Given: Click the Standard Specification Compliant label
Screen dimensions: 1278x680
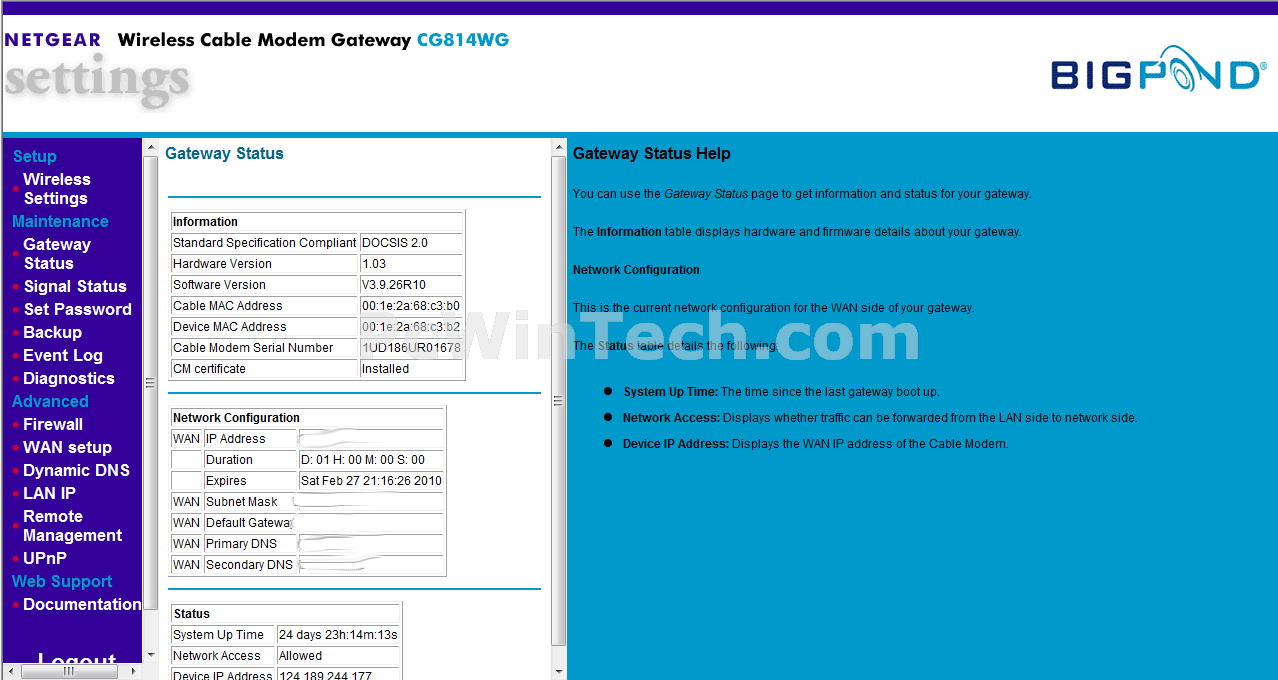Looking at the screenshot, I should click(x=264, y=243).
